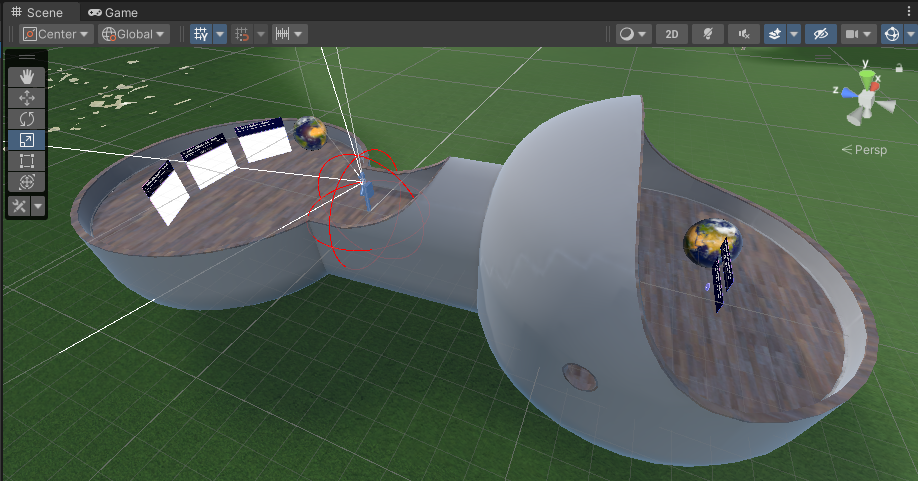The height and width of the screenshot is (481, 918).
Task: Toggle grid snapping icon
Action: coord(242,34)
